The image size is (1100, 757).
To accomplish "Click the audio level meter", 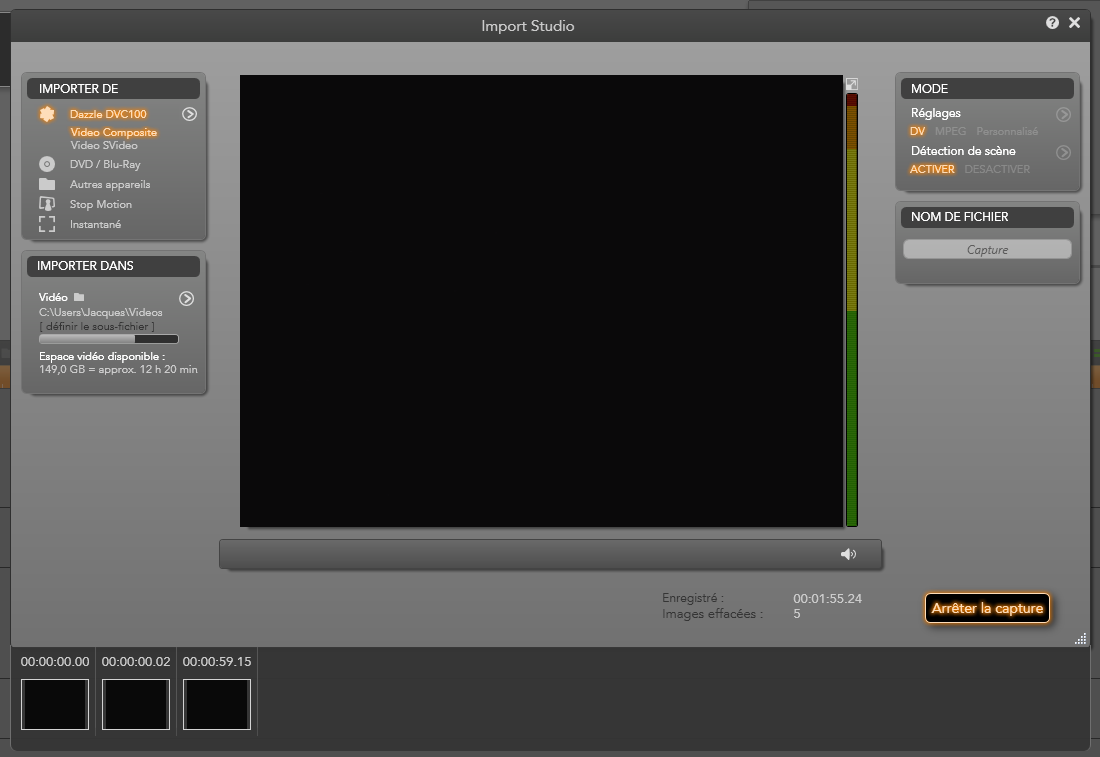I will pyautogui.click(x=852, y=310).
